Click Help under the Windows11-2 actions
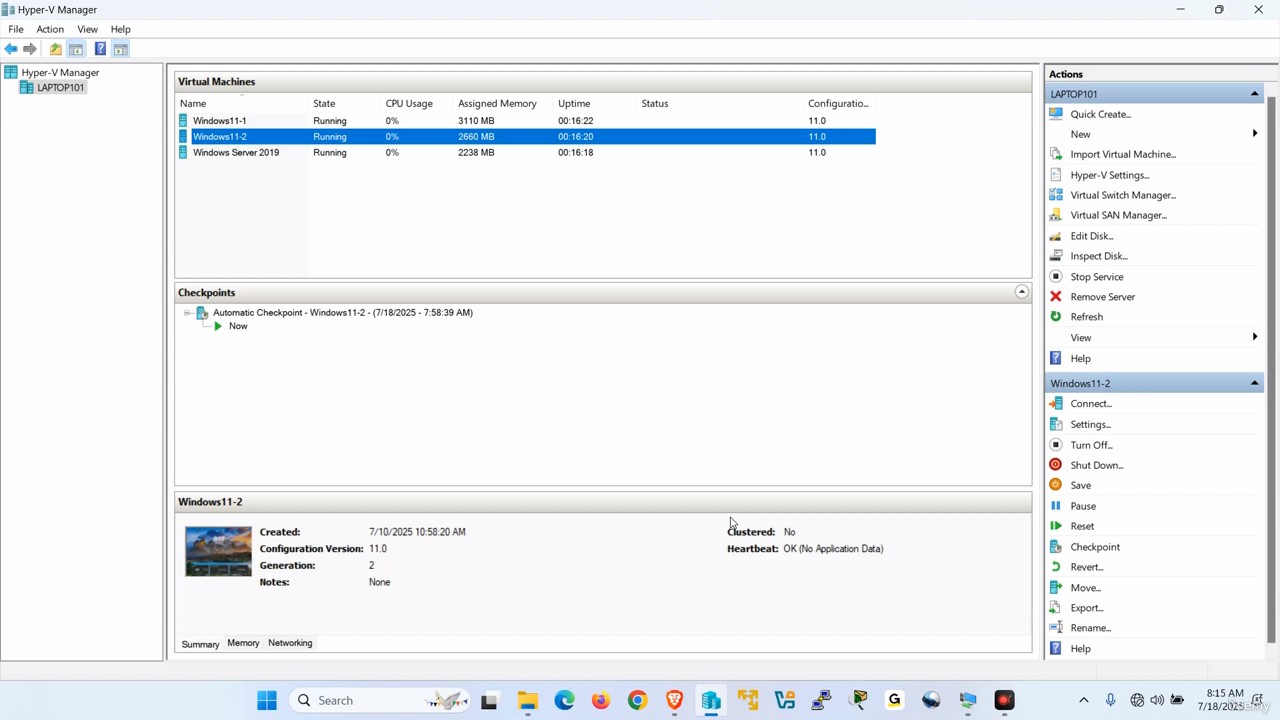 tap(1080, 649)
